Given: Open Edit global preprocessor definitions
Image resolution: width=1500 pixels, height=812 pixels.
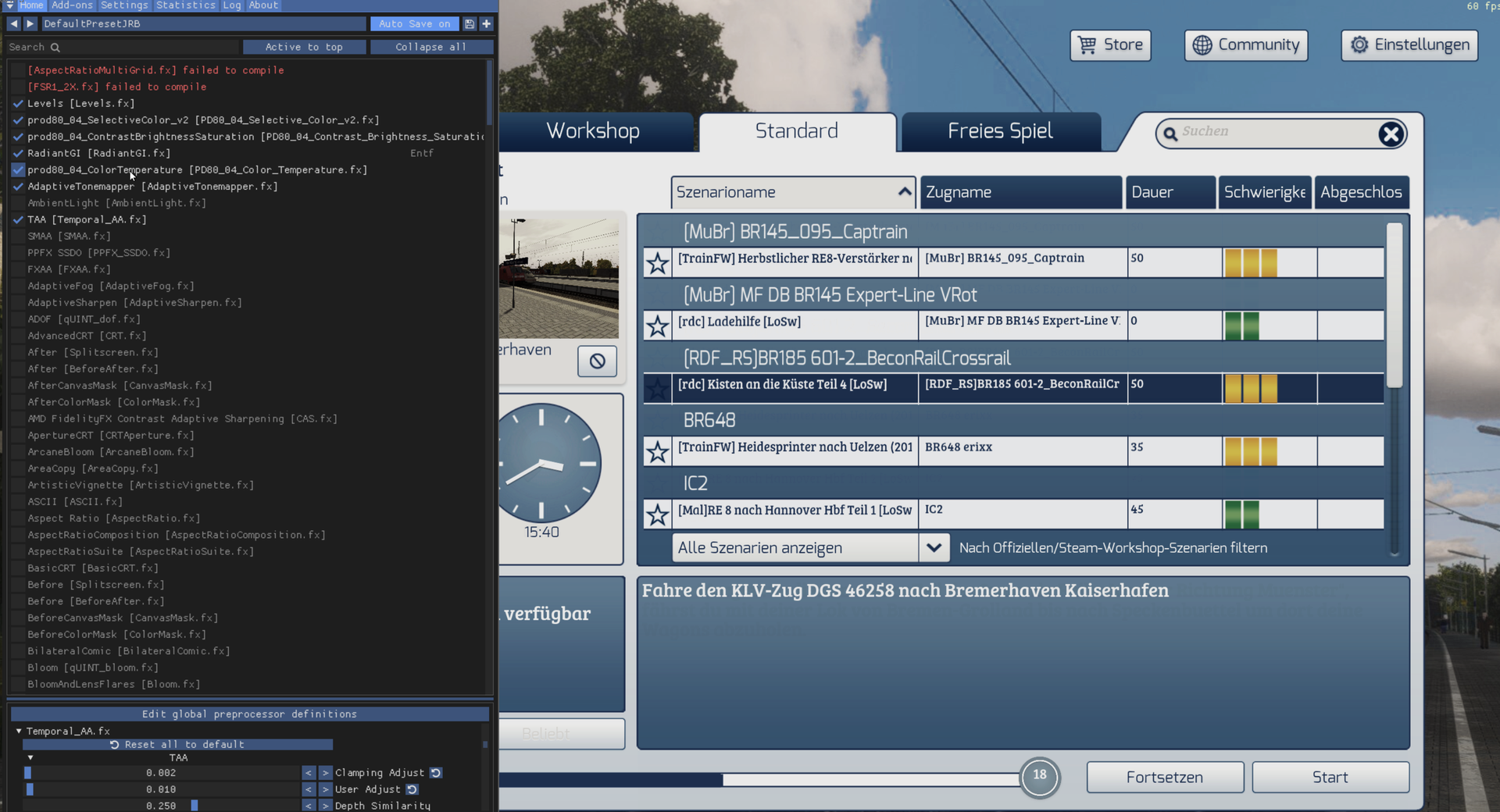Looking at the screenshot, I should click(249, 714).
